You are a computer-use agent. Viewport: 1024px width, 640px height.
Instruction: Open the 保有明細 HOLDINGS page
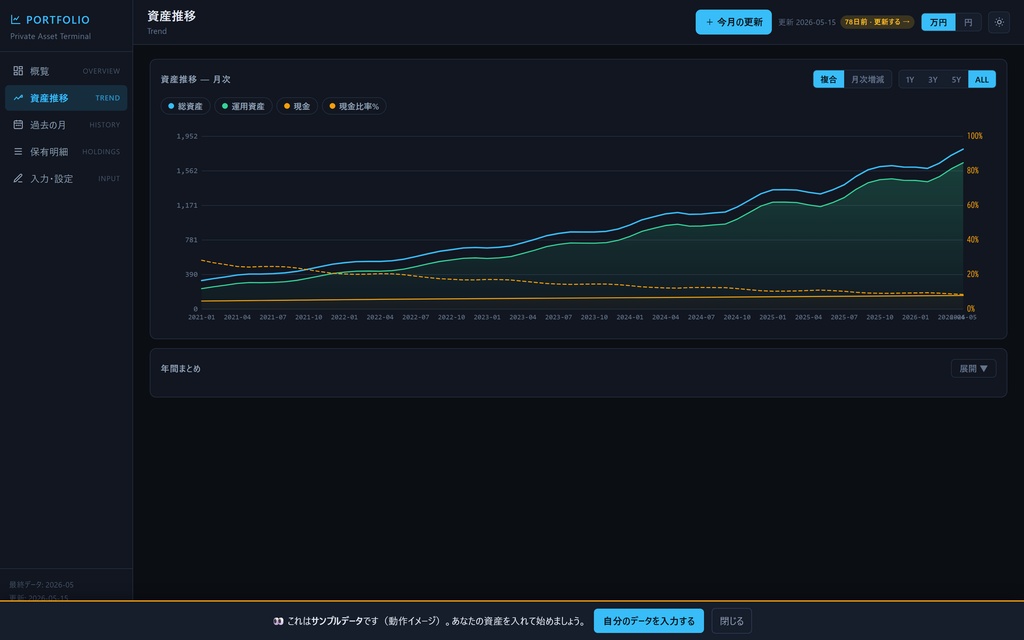pos(66,152)
